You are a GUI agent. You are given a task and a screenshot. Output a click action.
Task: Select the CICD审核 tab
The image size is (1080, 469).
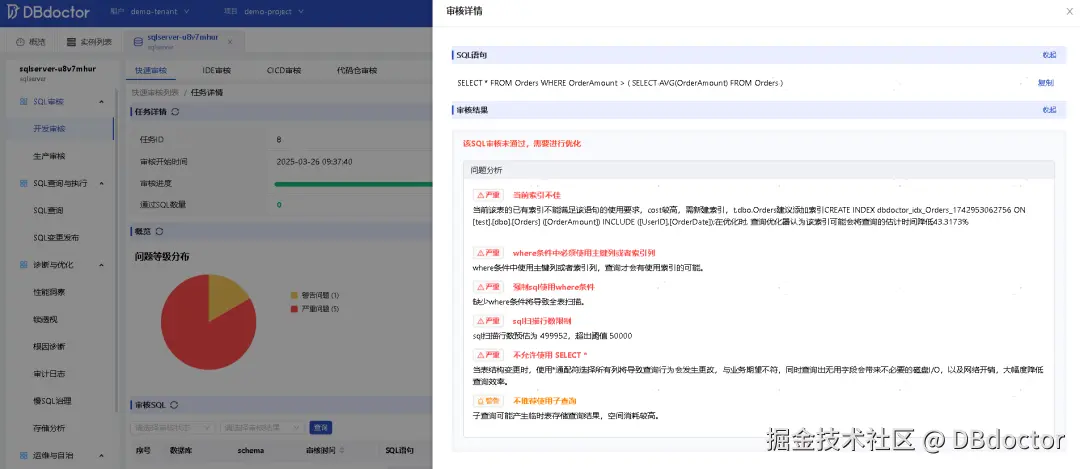284,70
